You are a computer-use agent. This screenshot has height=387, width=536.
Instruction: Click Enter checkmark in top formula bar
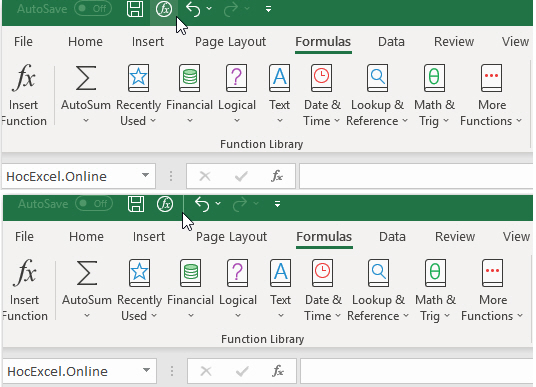pyautogui.click(x=241, y=176)
